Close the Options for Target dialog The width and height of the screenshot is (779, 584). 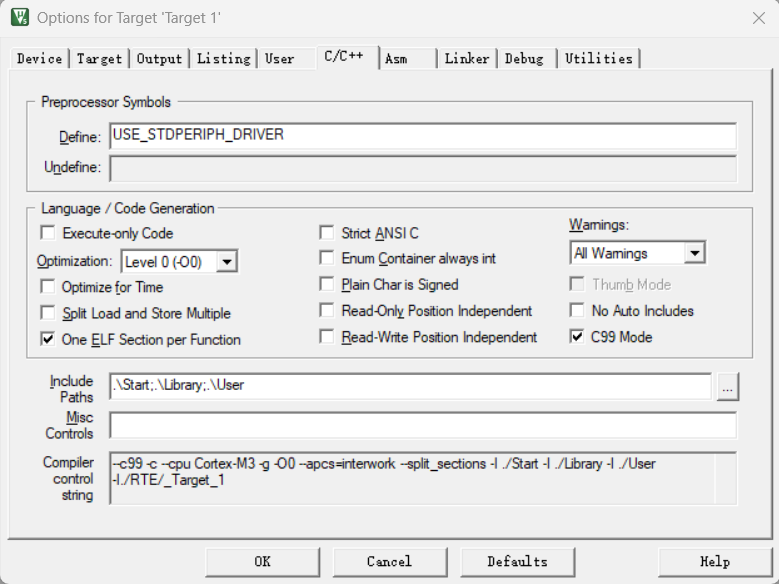coord(758,18)
